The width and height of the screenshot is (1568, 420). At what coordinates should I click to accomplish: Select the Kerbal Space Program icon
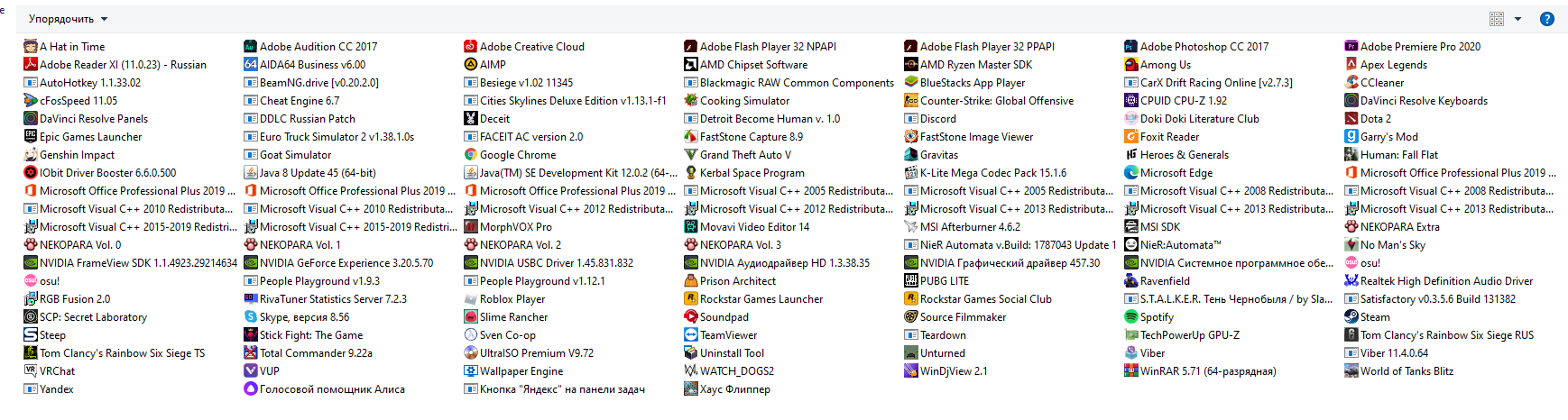coord(691,172)
